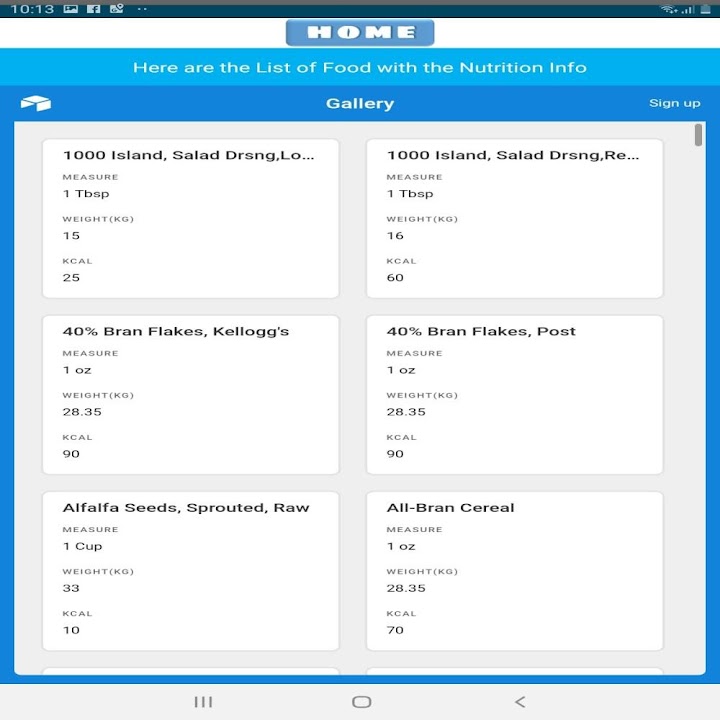Open the Alfalfa Seeds, Sprouted, Raw card
Screen dimensions: 720x720
[x=190, y=570]
